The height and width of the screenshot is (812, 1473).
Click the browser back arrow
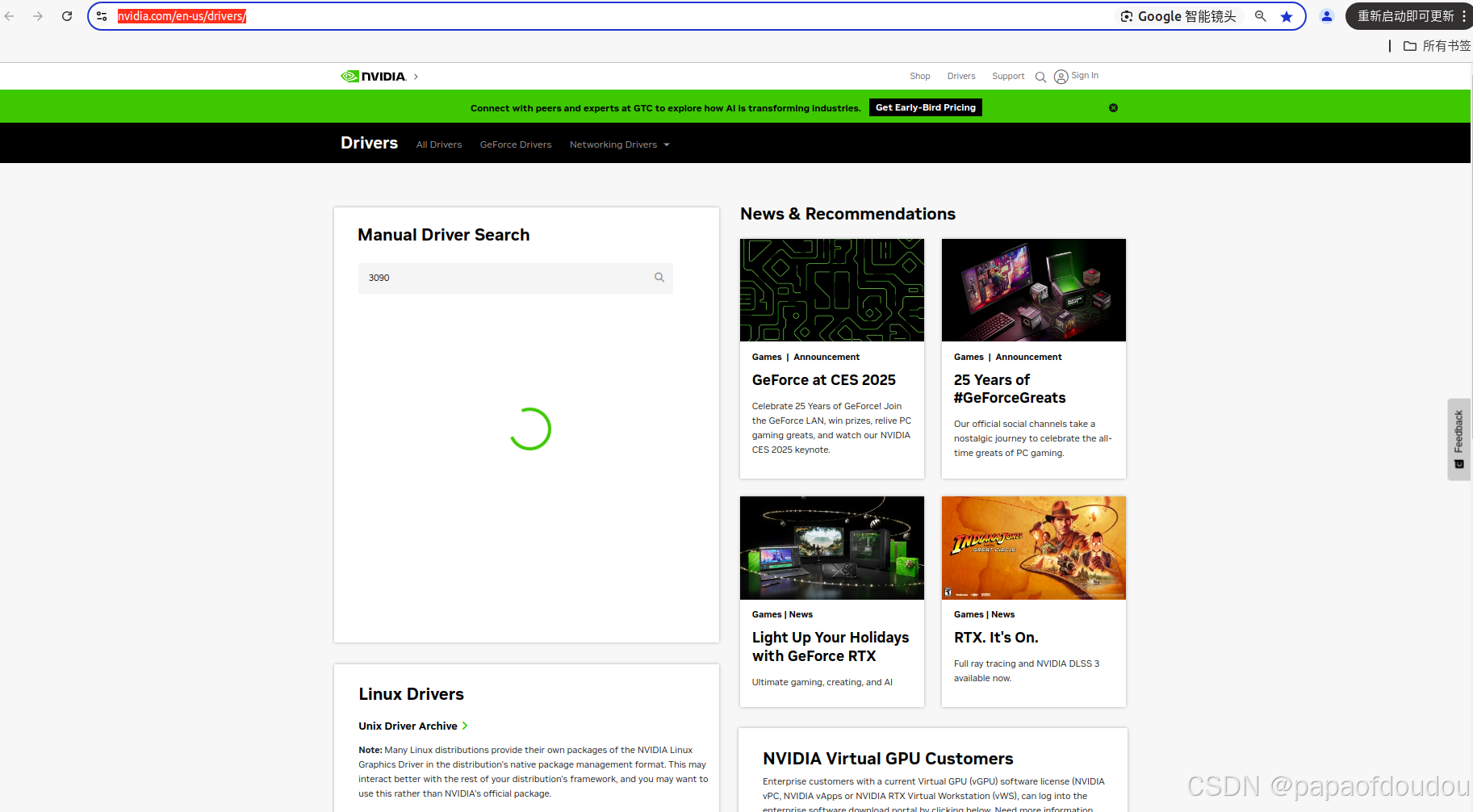coord(10,16)
